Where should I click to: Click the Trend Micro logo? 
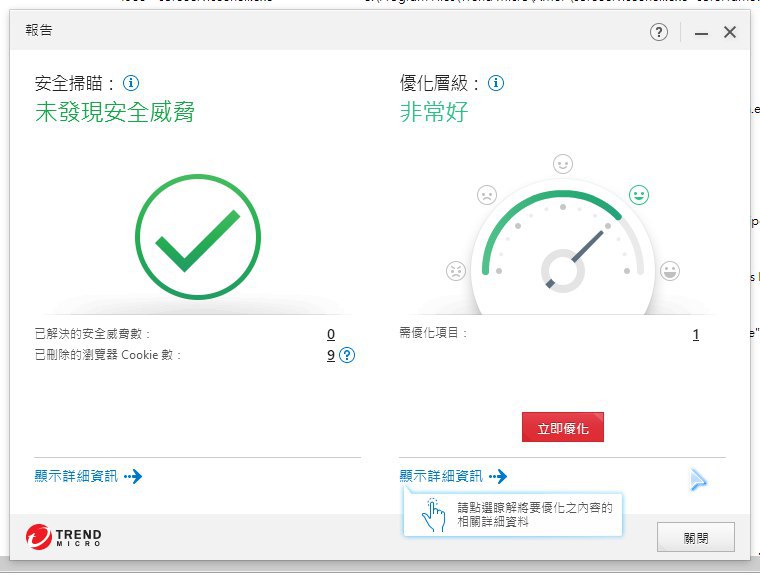click(x=64, y=537)
